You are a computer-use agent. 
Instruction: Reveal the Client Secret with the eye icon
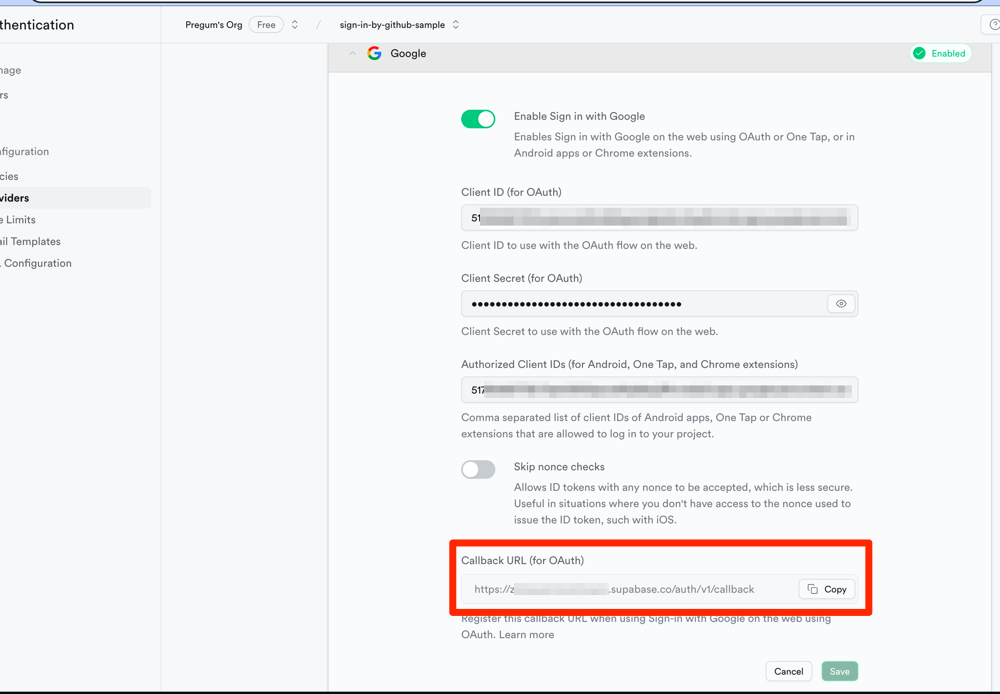click(x=841, y=303)
